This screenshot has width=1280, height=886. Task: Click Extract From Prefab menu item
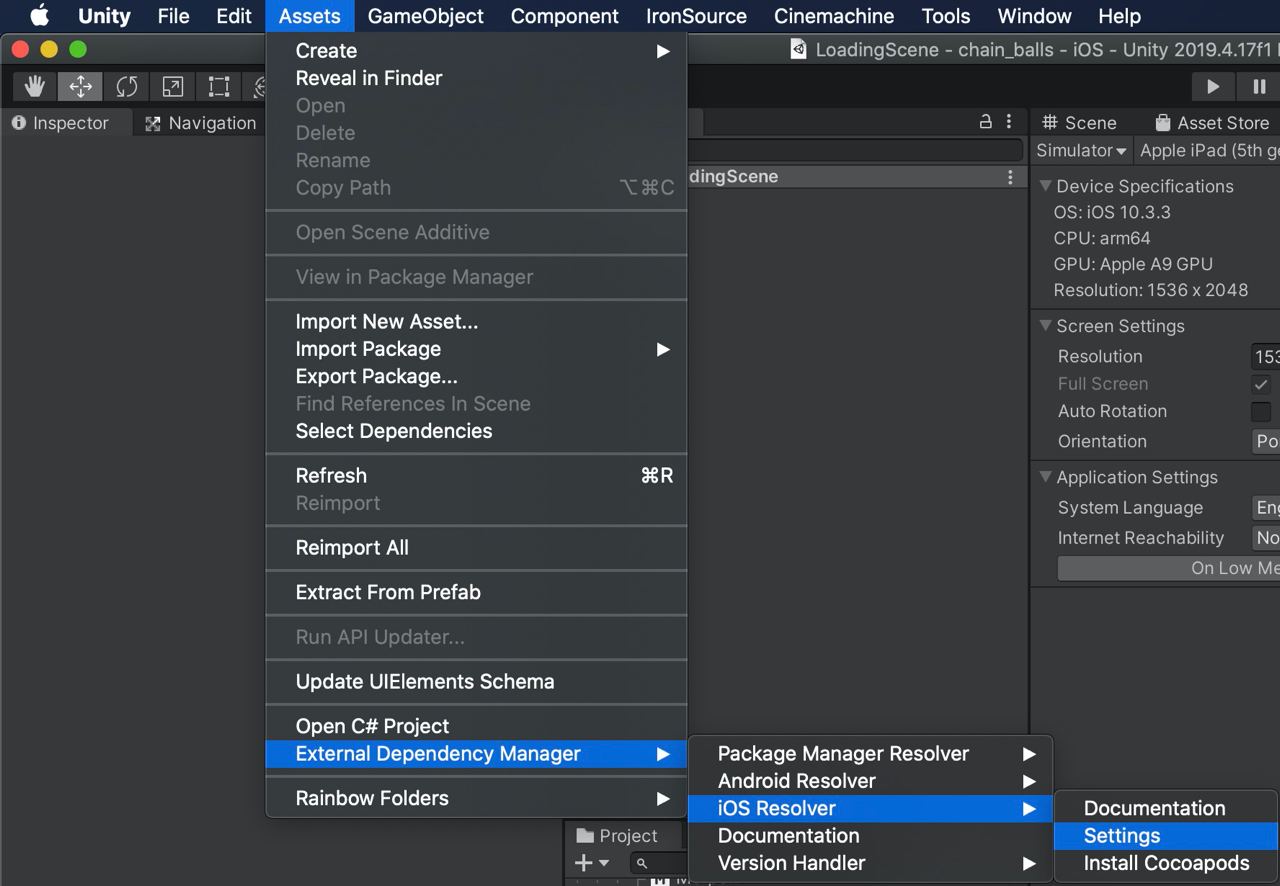coord(476,592)
